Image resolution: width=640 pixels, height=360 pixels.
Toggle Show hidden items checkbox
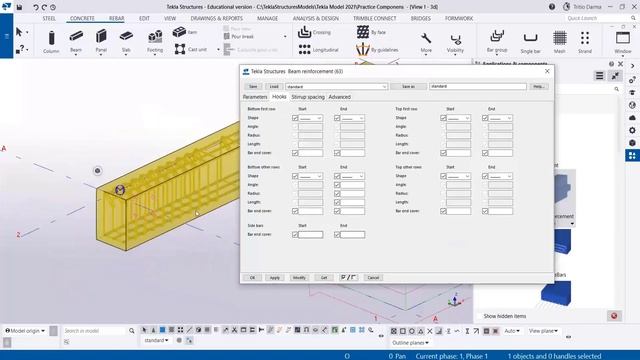(x=479, y=316)
